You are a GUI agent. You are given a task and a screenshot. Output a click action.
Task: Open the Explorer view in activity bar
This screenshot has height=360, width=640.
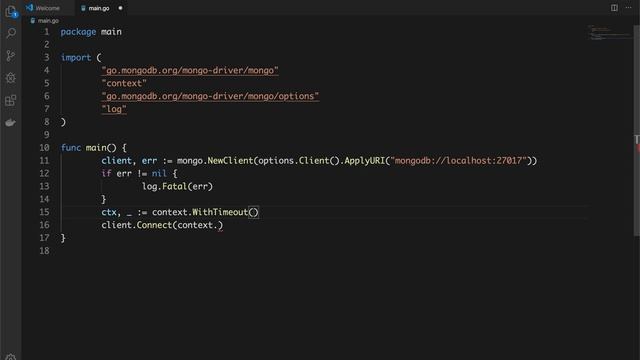pyautogui.click(x=11, y=12)
